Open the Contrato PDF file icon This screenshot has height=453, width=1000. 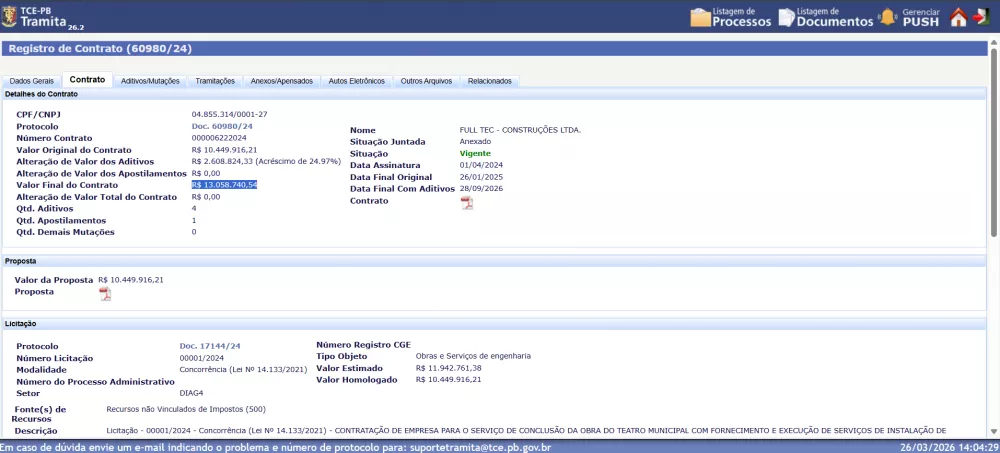point(466,202)
